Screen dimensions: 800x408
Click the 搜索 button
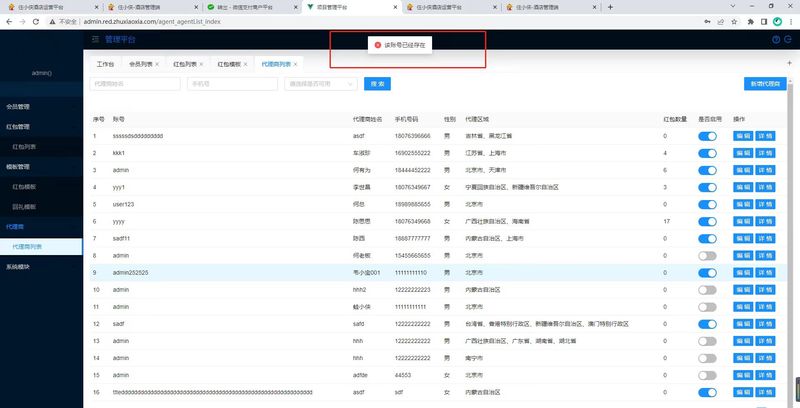tap(377, 84)
